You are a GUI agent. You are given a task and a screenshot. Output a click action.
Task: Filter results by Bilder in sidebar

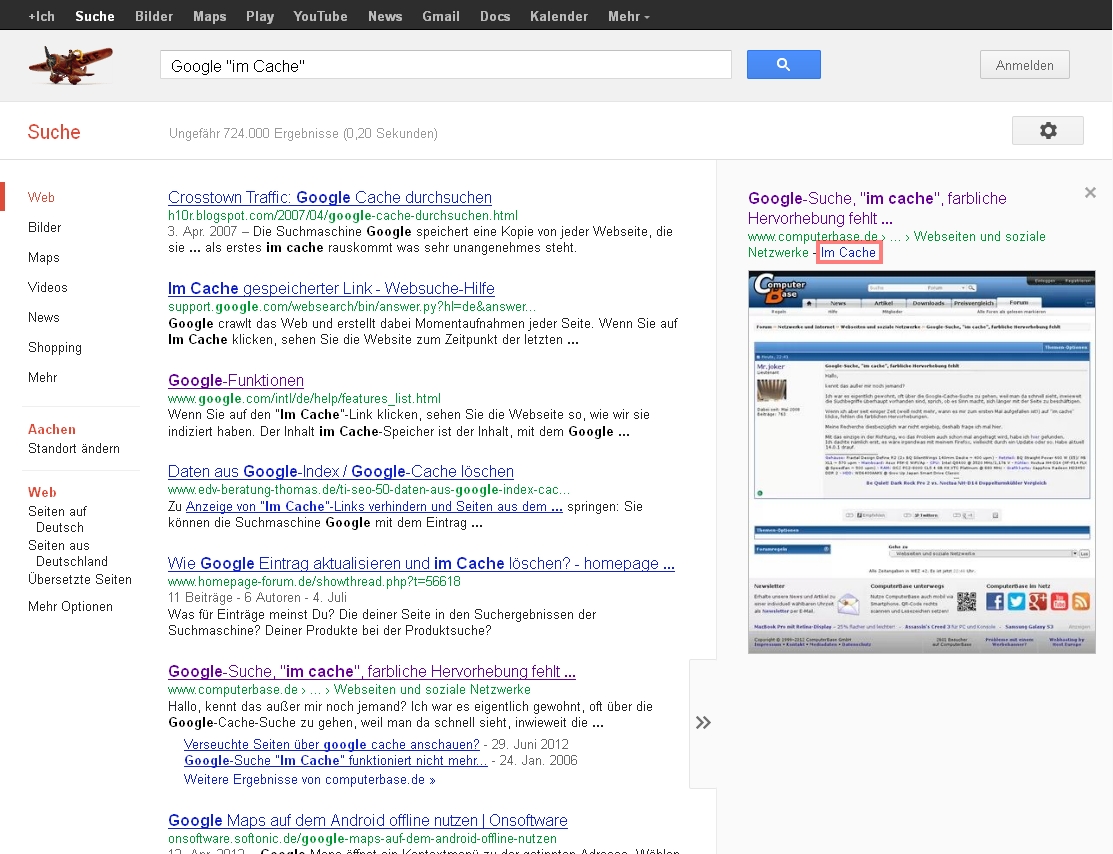point(45,227)
